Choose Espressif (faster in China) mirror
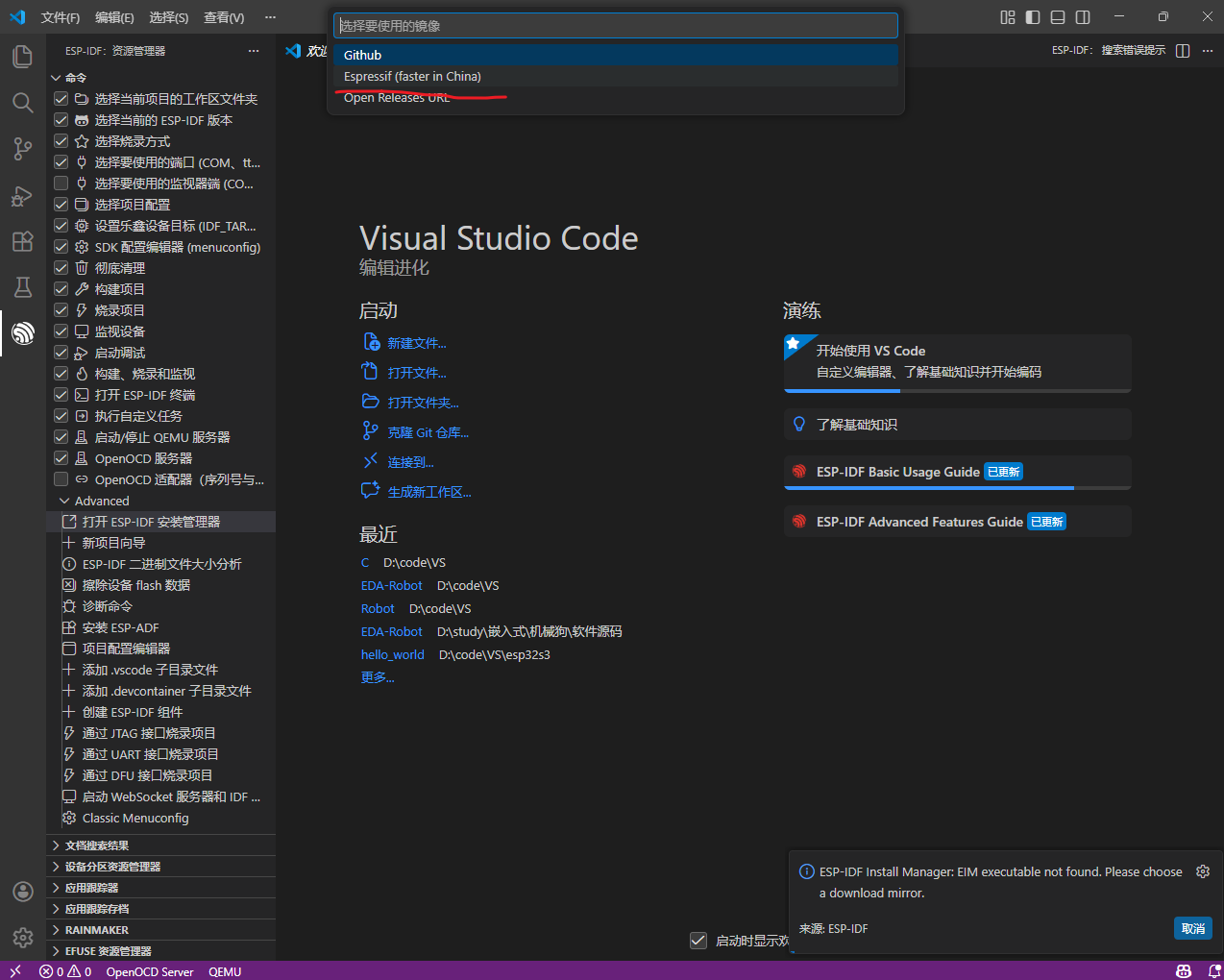1224x980 pixels. [x=615, y=76]
